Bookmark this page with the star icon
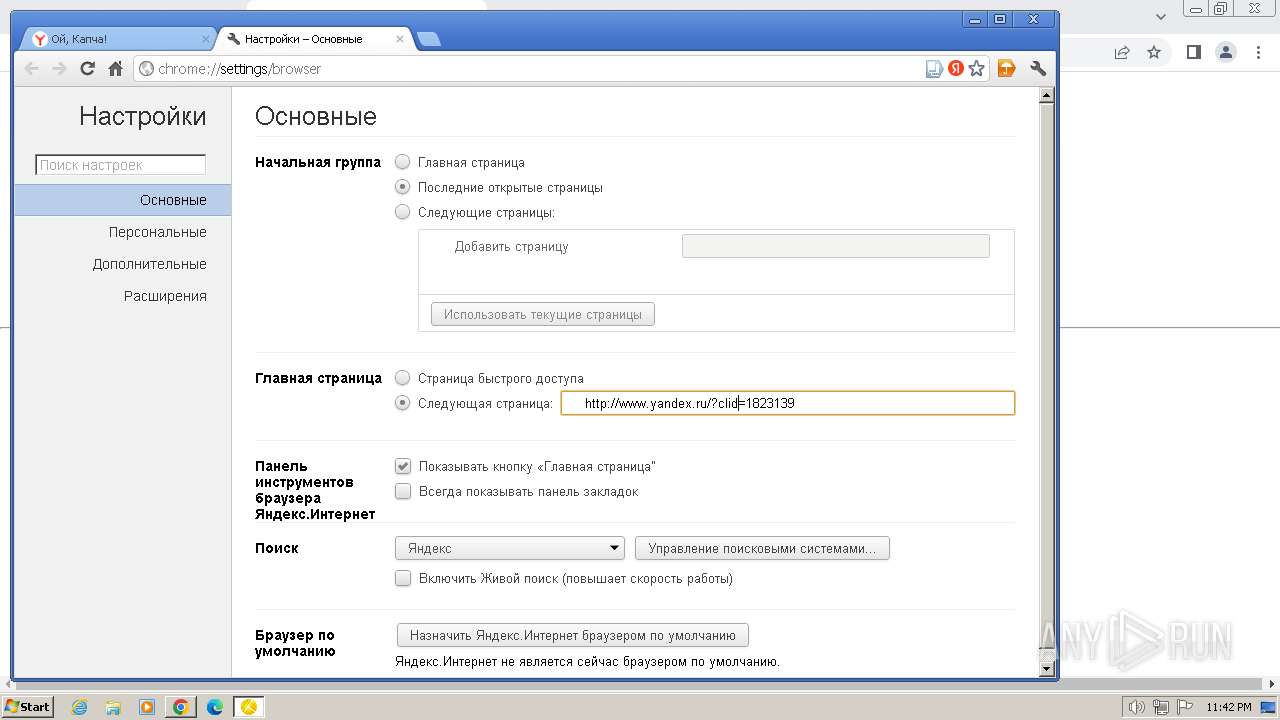Viewport: 1280px width, 720px height. (977, 69)
